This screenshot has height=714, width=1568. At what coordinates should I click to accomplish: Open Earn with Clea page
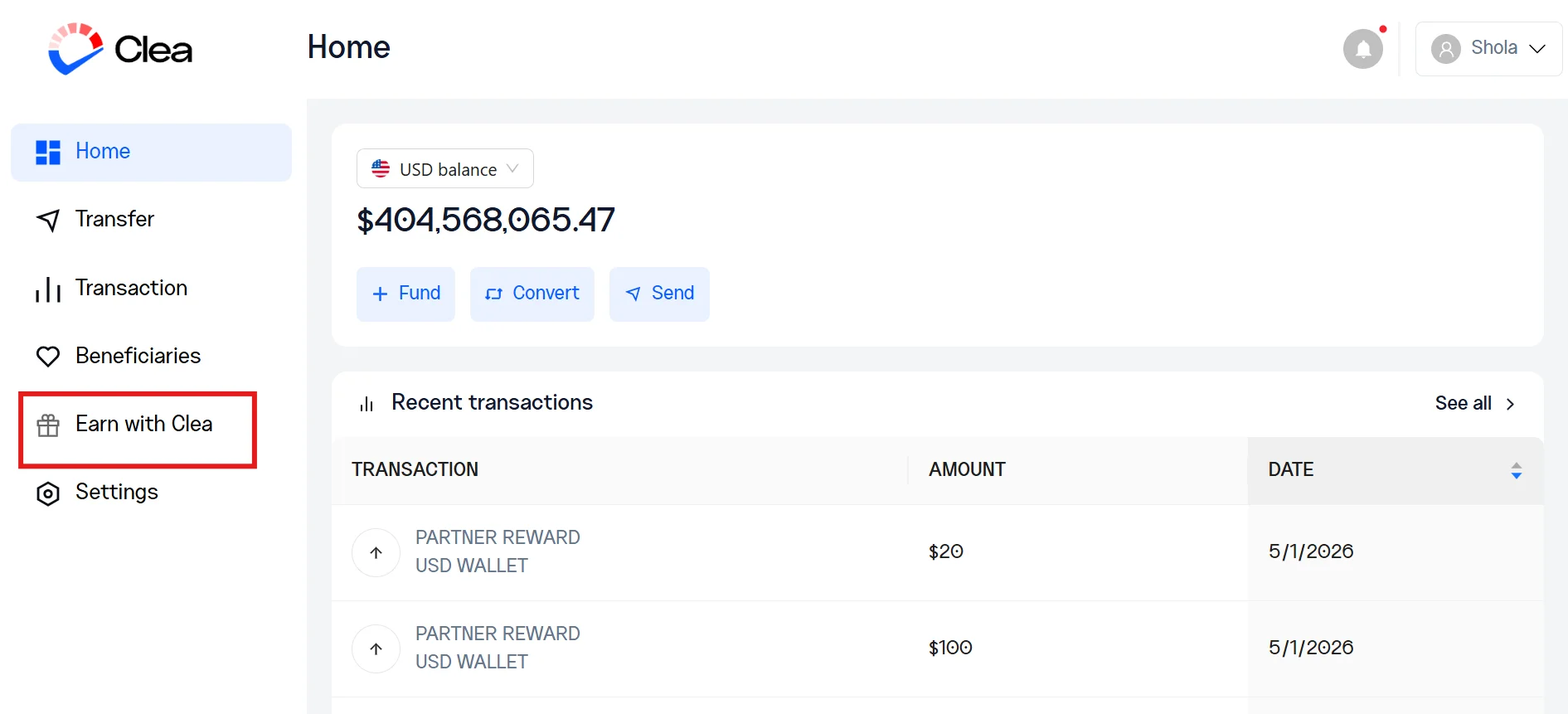tap(143, 424)
